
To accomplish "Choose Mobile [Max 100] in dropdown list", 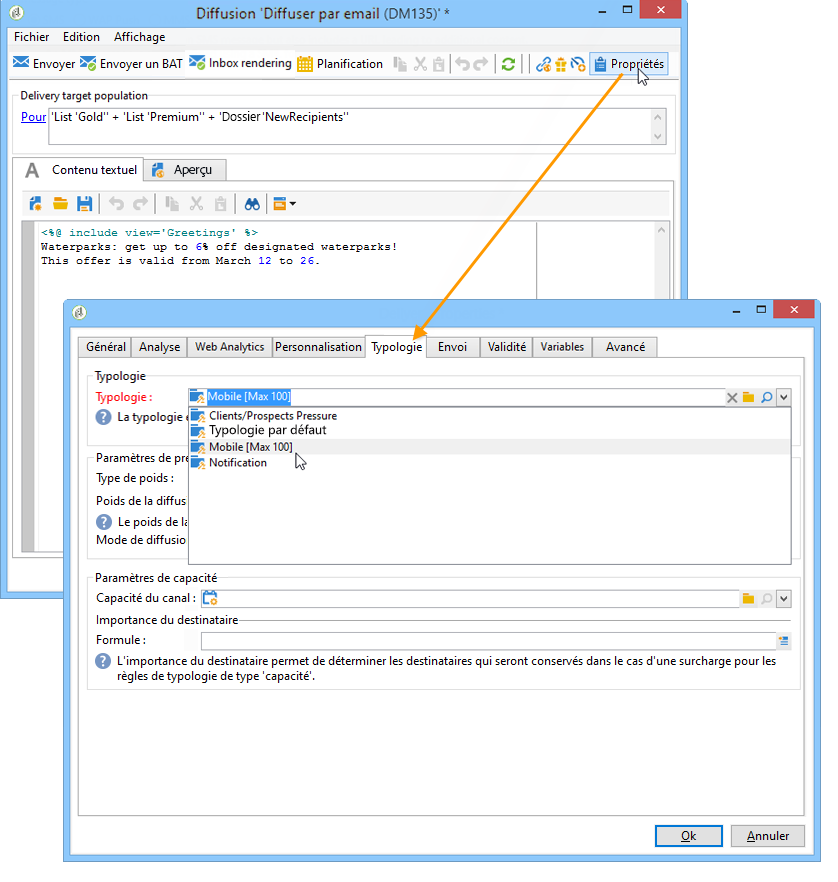I will coord(489,447).
